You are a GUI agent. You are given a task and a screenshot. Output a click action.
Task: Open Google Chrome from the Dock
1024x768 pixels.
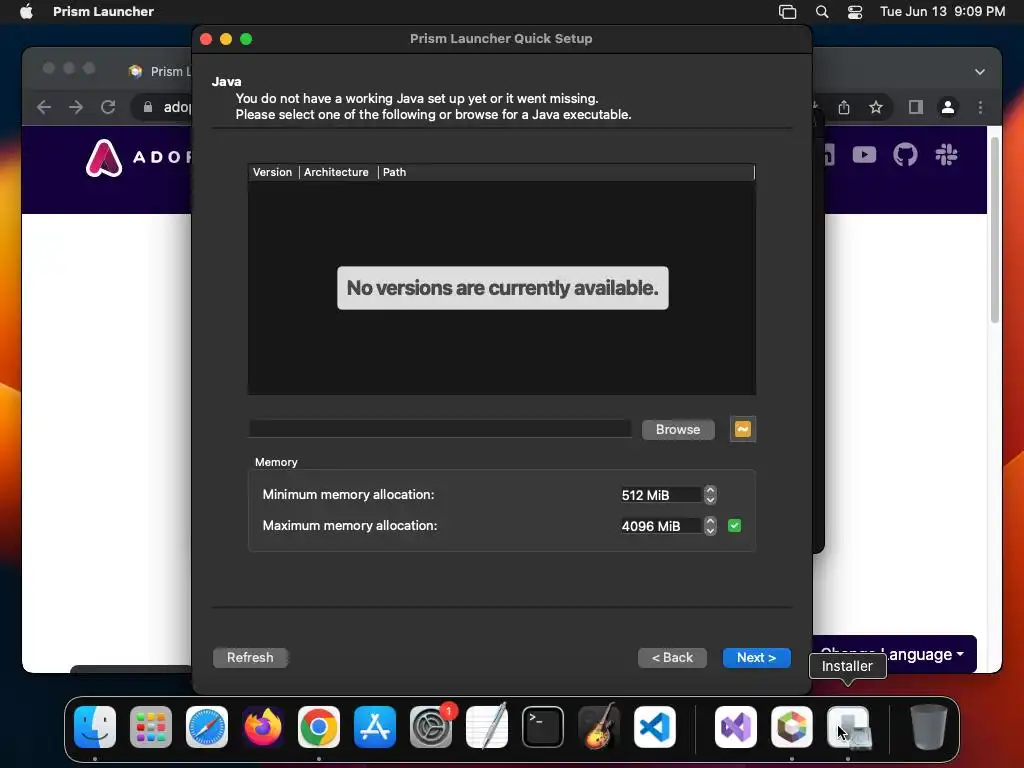click(x=319, y=727)
